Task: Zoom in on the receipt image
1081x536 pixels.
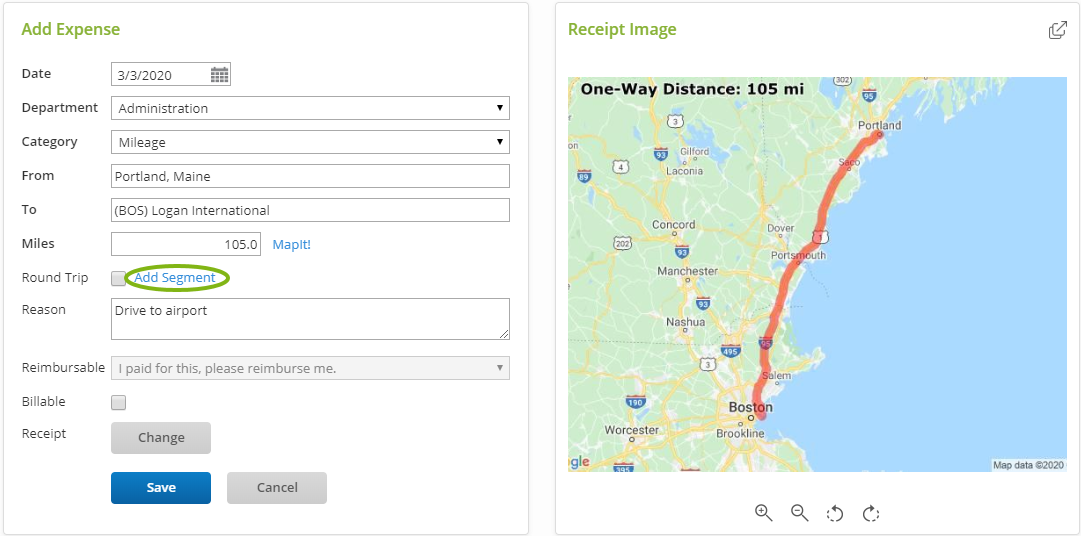Action: click(x=764, y=513)
